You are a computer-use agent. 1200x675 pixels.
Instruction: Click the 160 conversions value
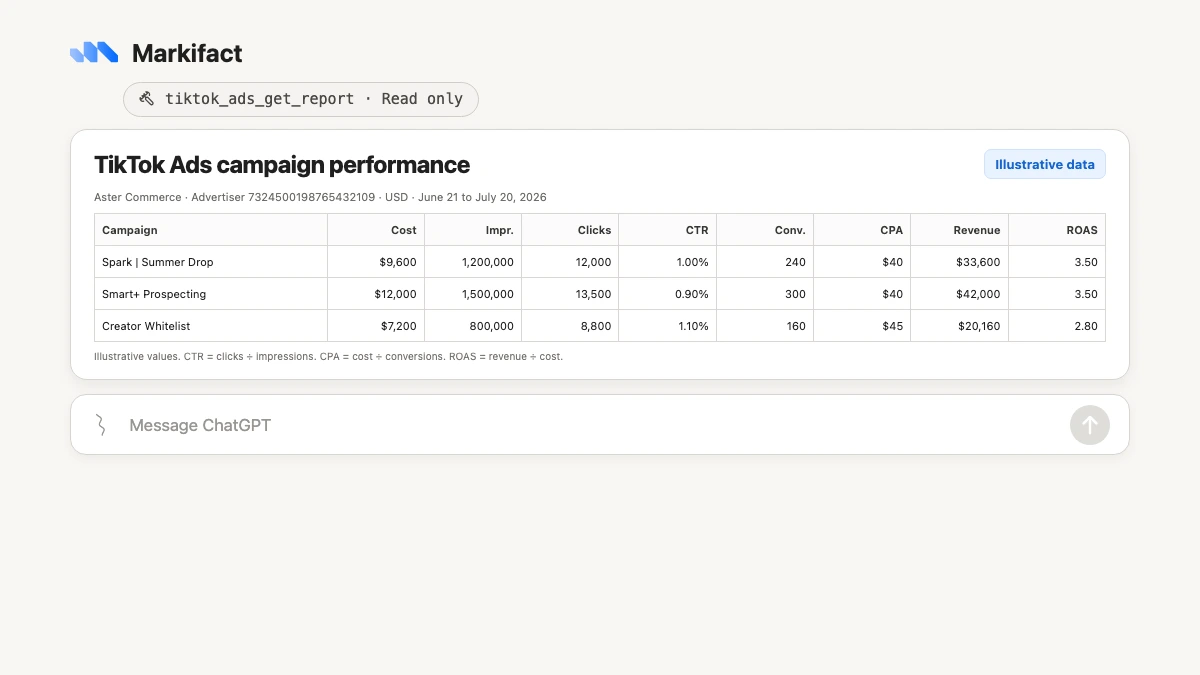tap(796, 326)
